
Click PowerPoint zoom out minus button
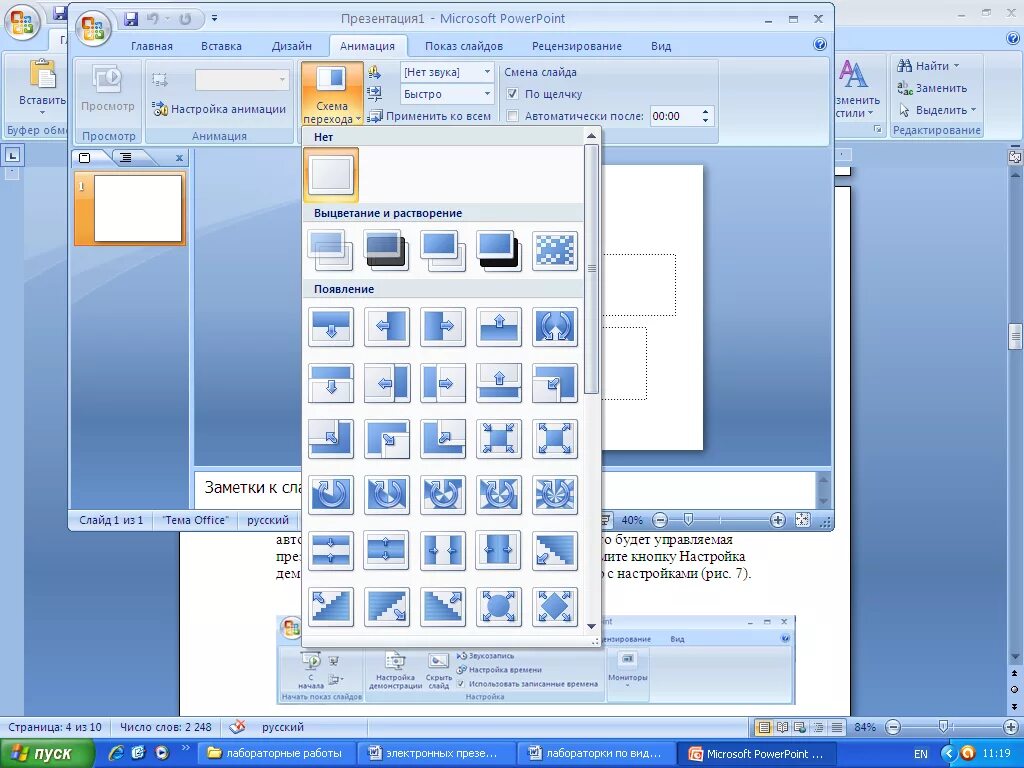pyautogui.click(x=660, y=520)
